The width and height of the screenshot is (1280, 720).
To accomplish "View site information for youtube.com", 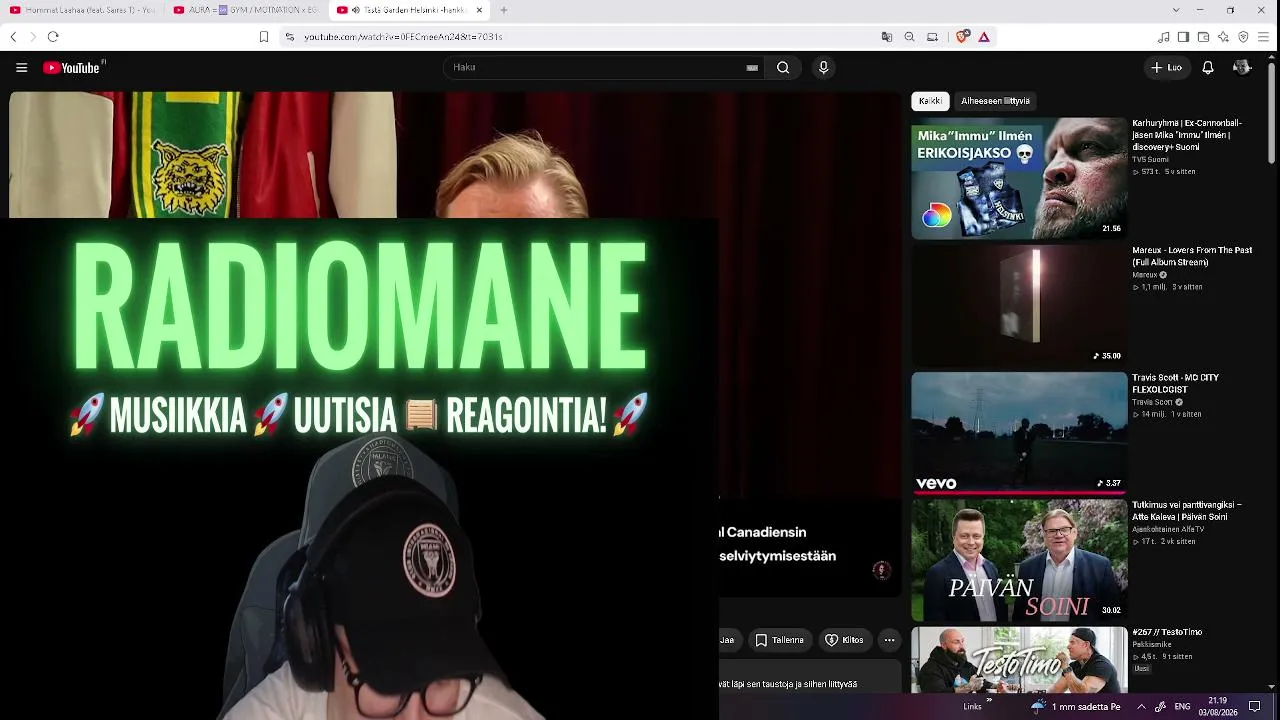I will 290,37.
